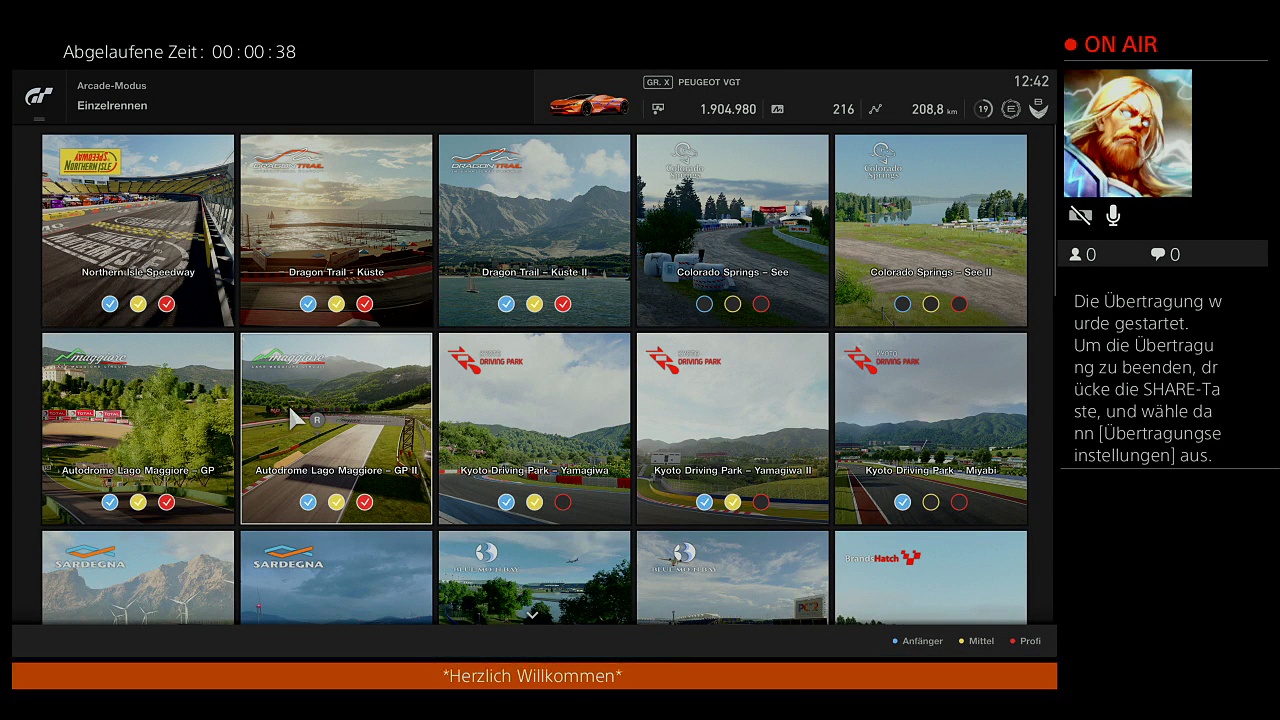Click the microphone icon under the avatar

[1113, 215]
